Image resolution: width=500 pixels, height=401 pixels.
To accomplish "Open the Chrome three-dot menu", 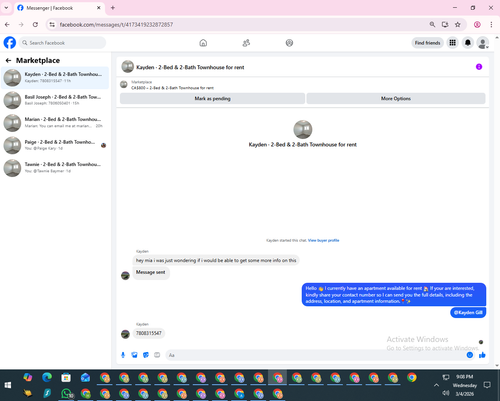I will 491,24.
